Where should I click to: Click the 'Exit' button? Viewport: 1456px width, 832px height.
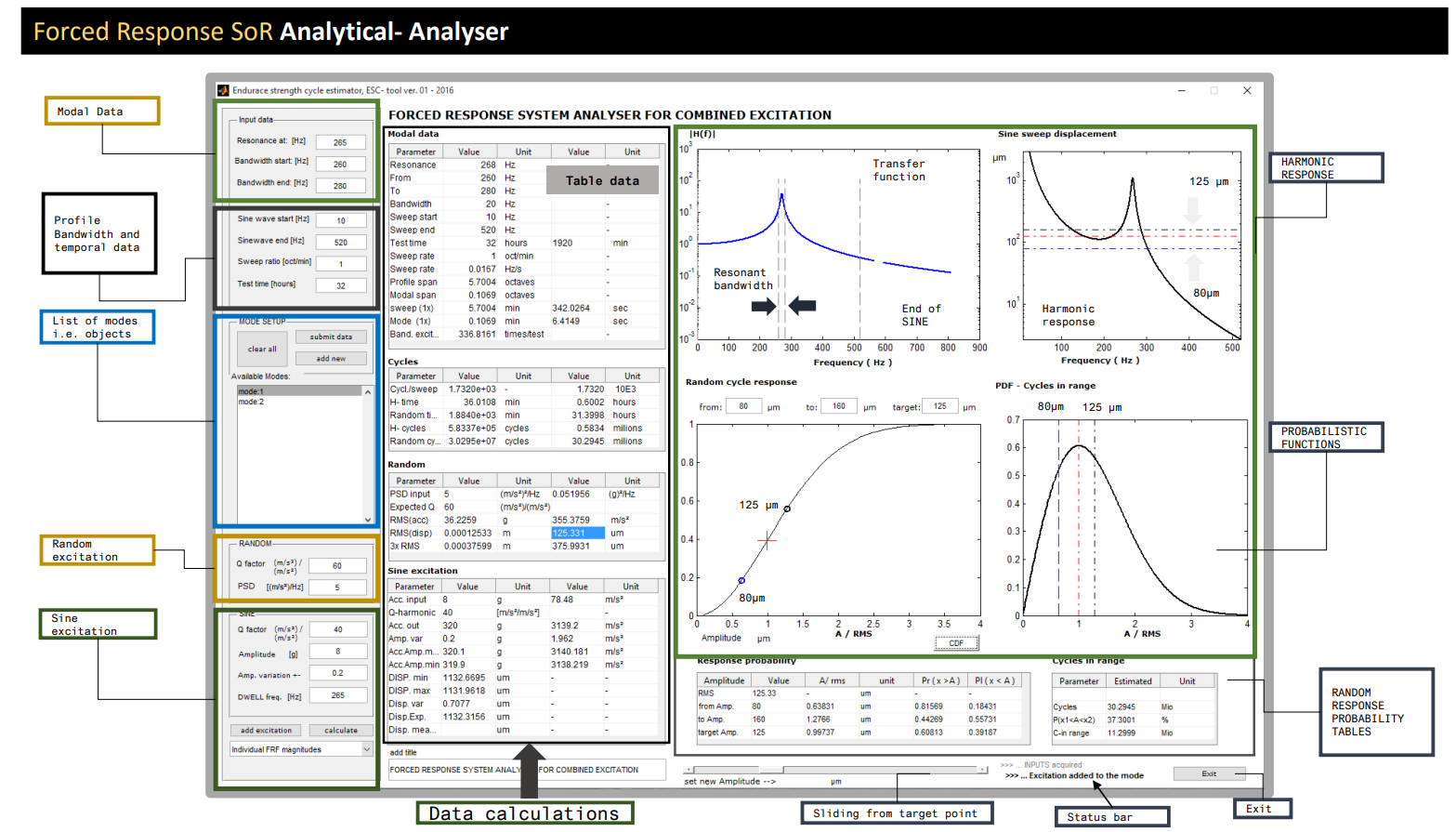click(1209, 773)
